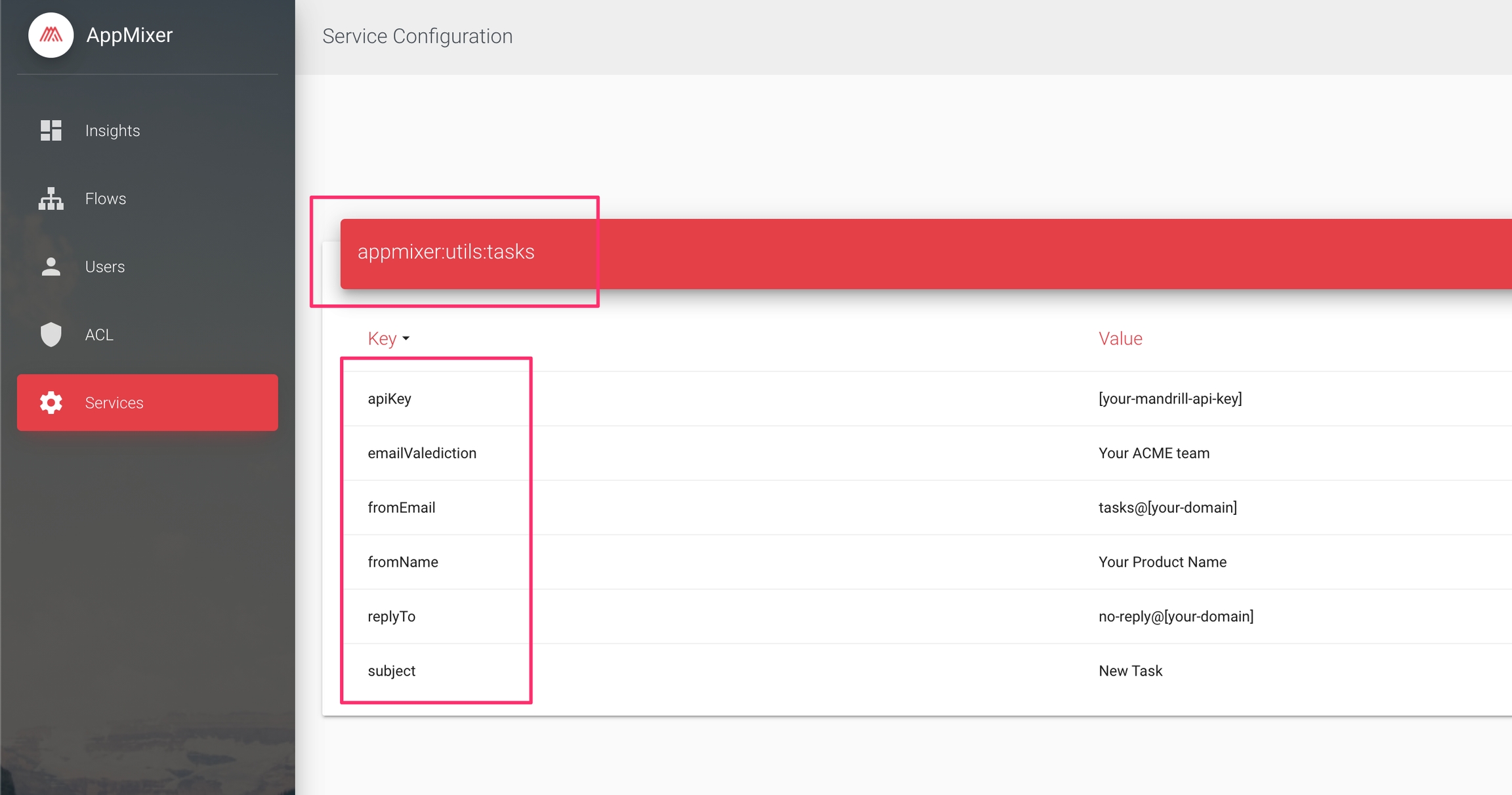Click the tasks@[your-domain] value
The width and height of the screenshot is (1512, 795).
pos(1167,508)
